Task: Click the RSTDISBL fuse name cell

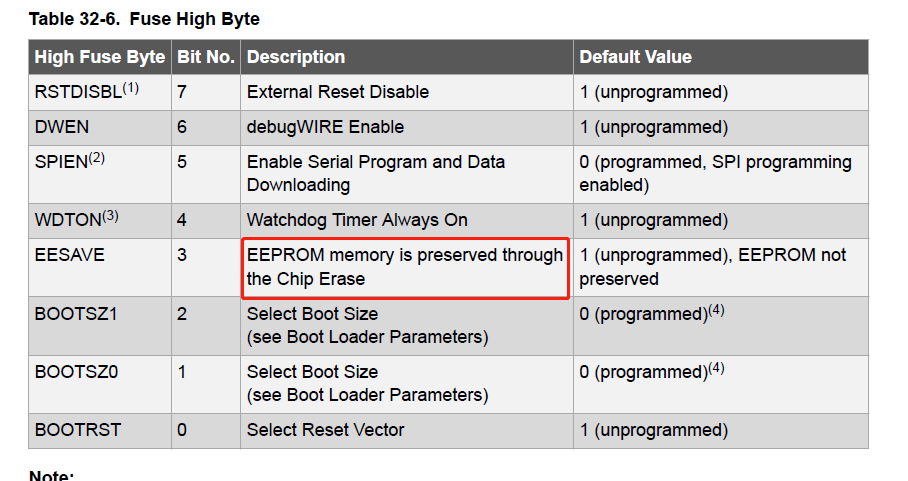Action: pos(85,91)
